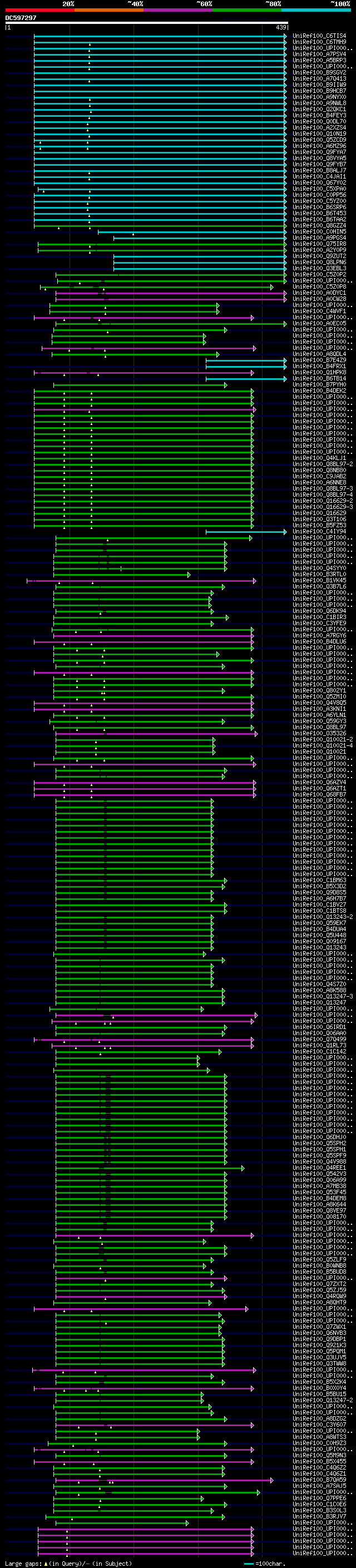The height and width of the screenshot is (1568, 356).
Task: Select subject UniRef100_C0PP56
Action: (319, 195)
